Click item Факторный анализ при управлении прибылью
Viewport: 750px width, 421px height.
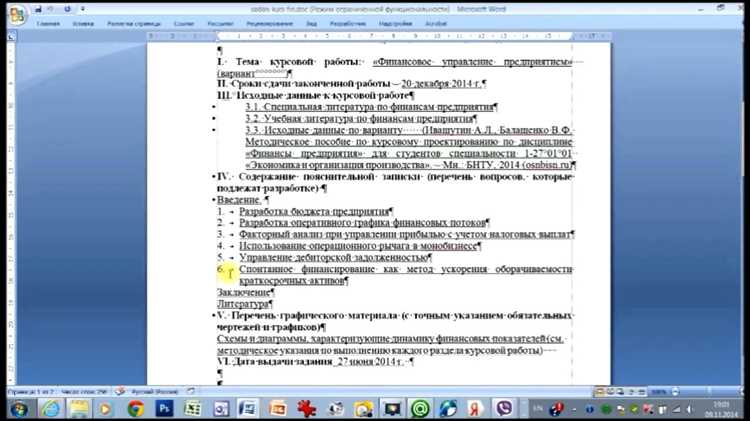tap(405, 234)
